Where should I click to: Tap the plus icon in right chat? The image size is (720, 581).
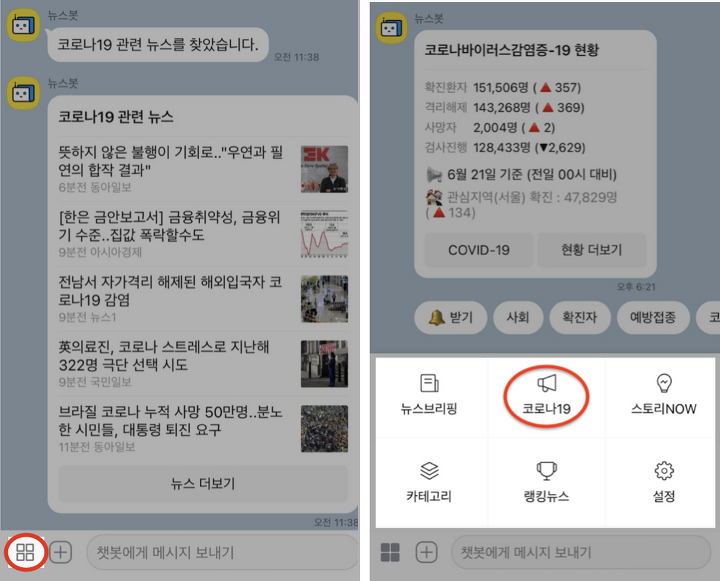click(x=426, y=553)
